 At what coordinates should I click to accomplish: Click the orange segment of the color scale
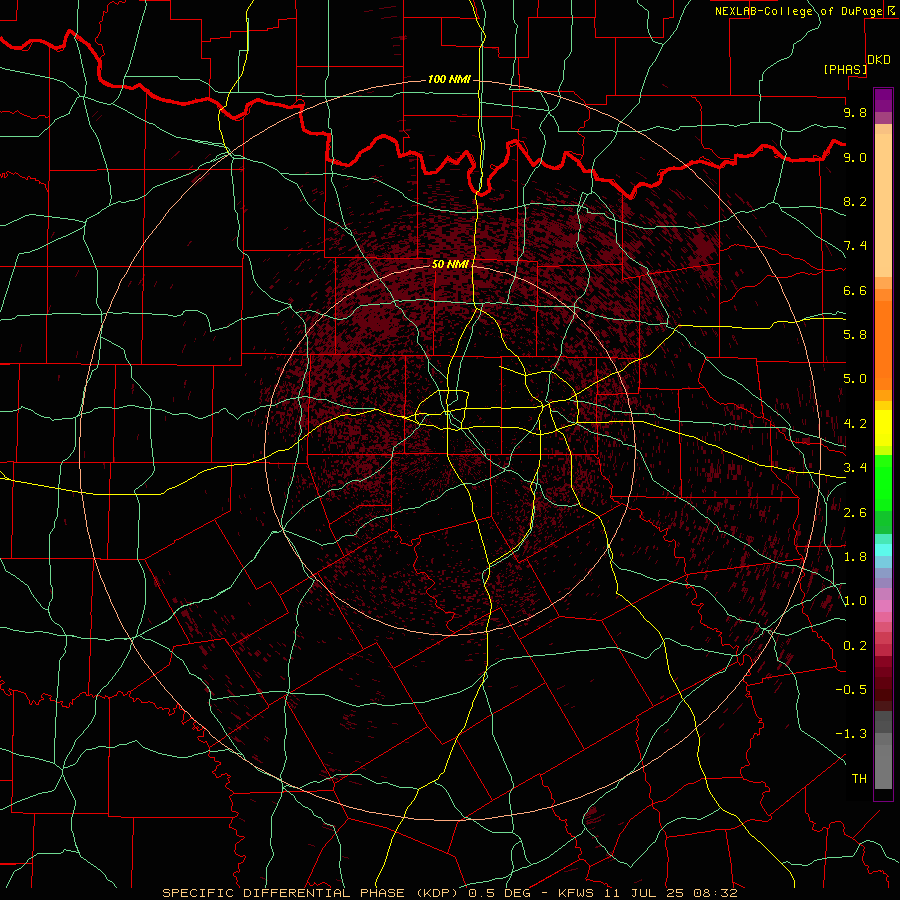pos(883,344)
